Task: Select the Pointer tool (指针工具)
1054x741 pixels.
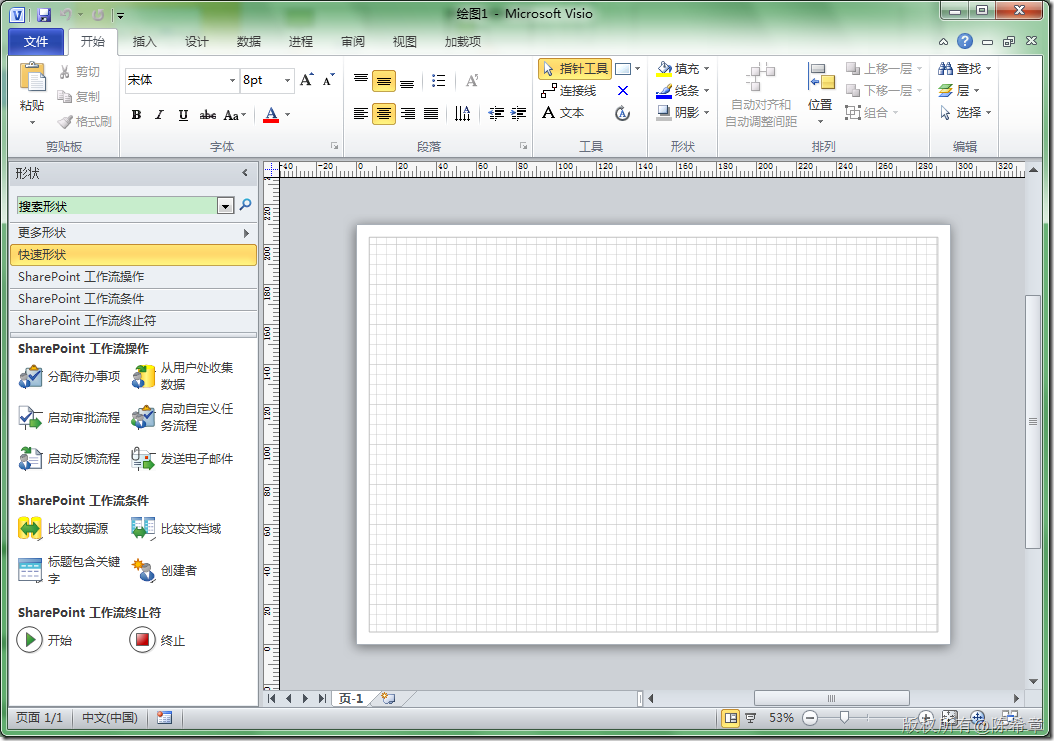Action: tap(575, 69)
